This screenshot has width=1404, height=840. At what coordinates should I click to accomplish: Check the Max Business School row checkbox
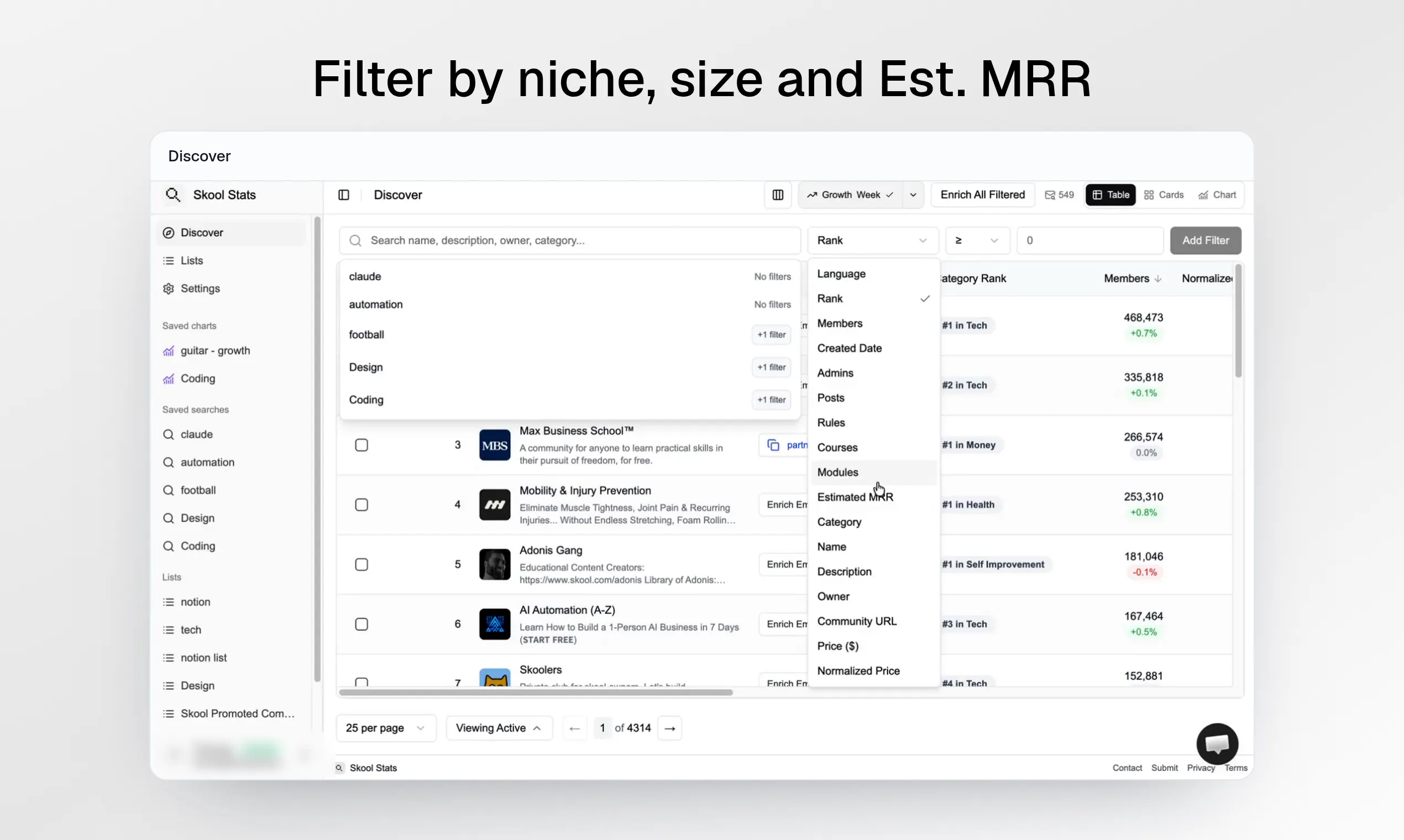361,445
